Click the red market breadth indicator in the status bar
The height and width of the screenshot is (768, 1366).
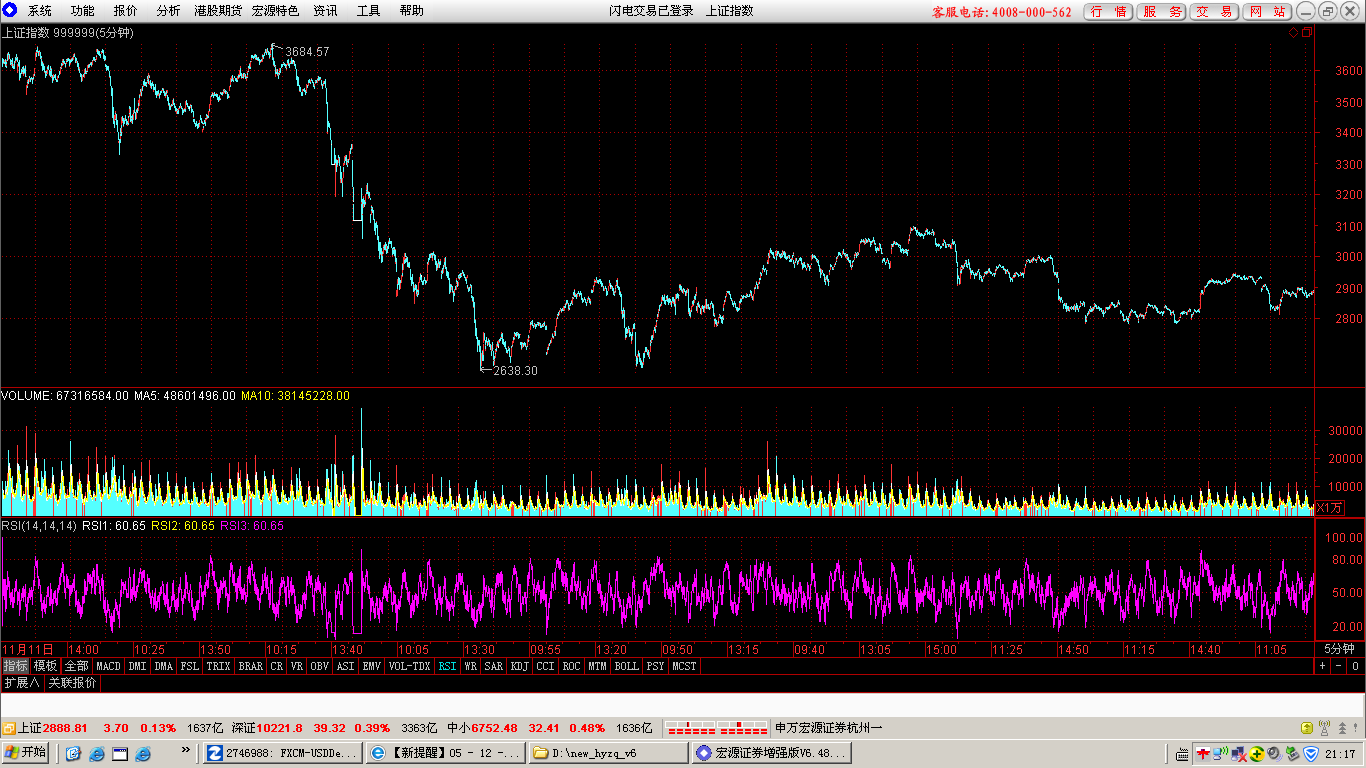[716, 728]
